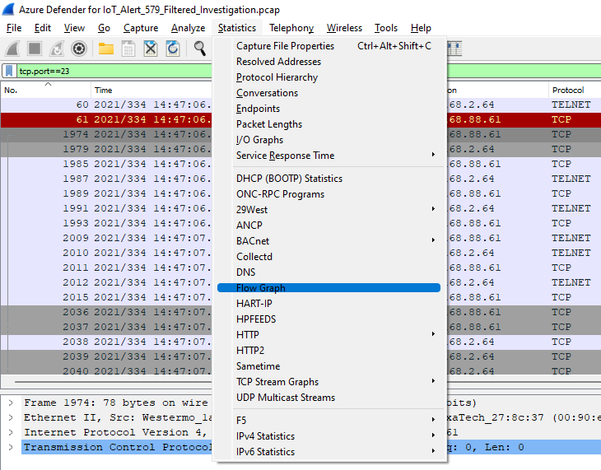The width and height of the screenshot is (601, 470).
Task: Expand the Frame 1974 tree item
Action: tap(11, 403)
